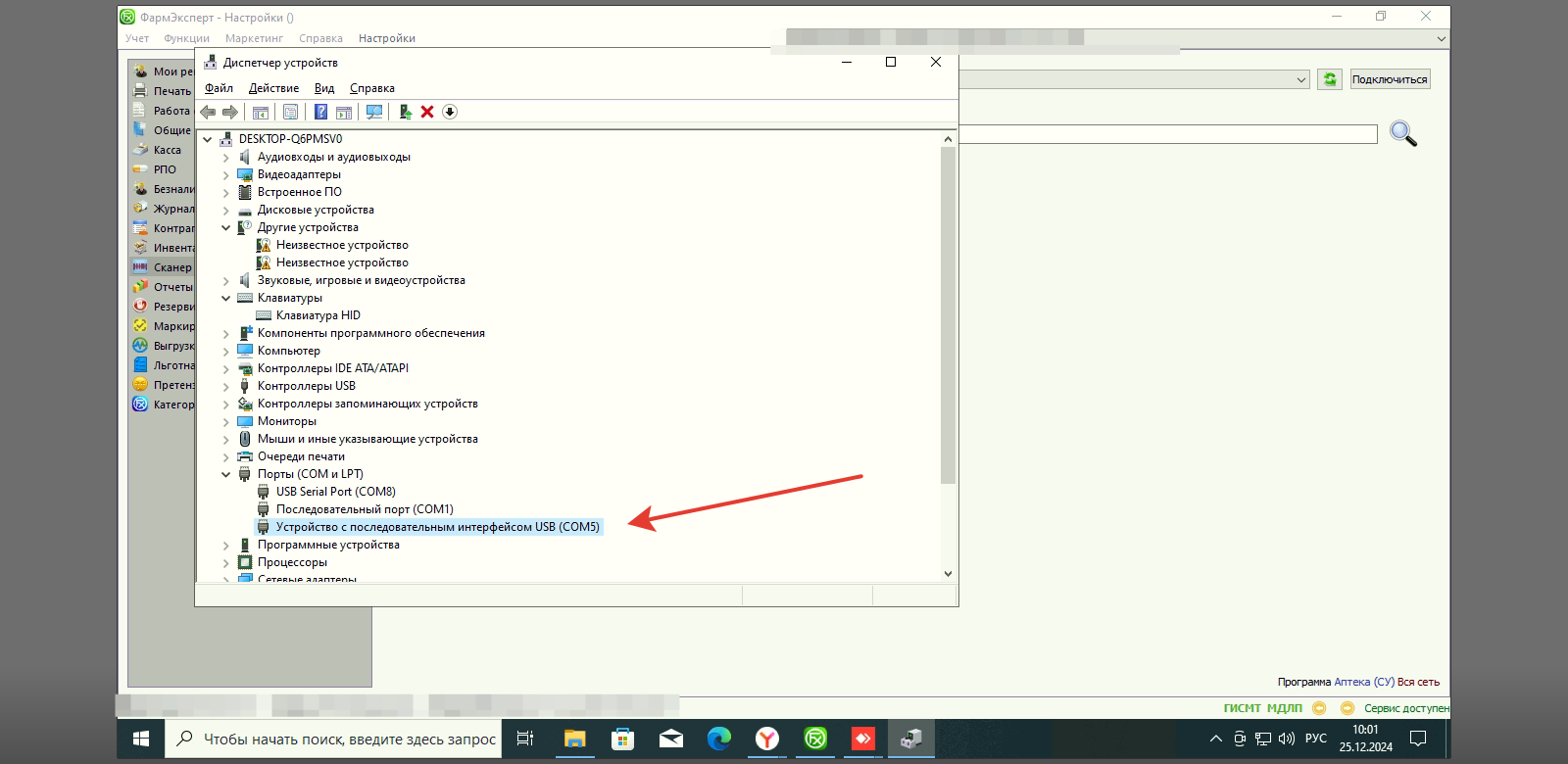The height and width of the screenshot is (764, 1568).
Task: Collapse the Другие устройства node
Action: click(x=226, y=227)
